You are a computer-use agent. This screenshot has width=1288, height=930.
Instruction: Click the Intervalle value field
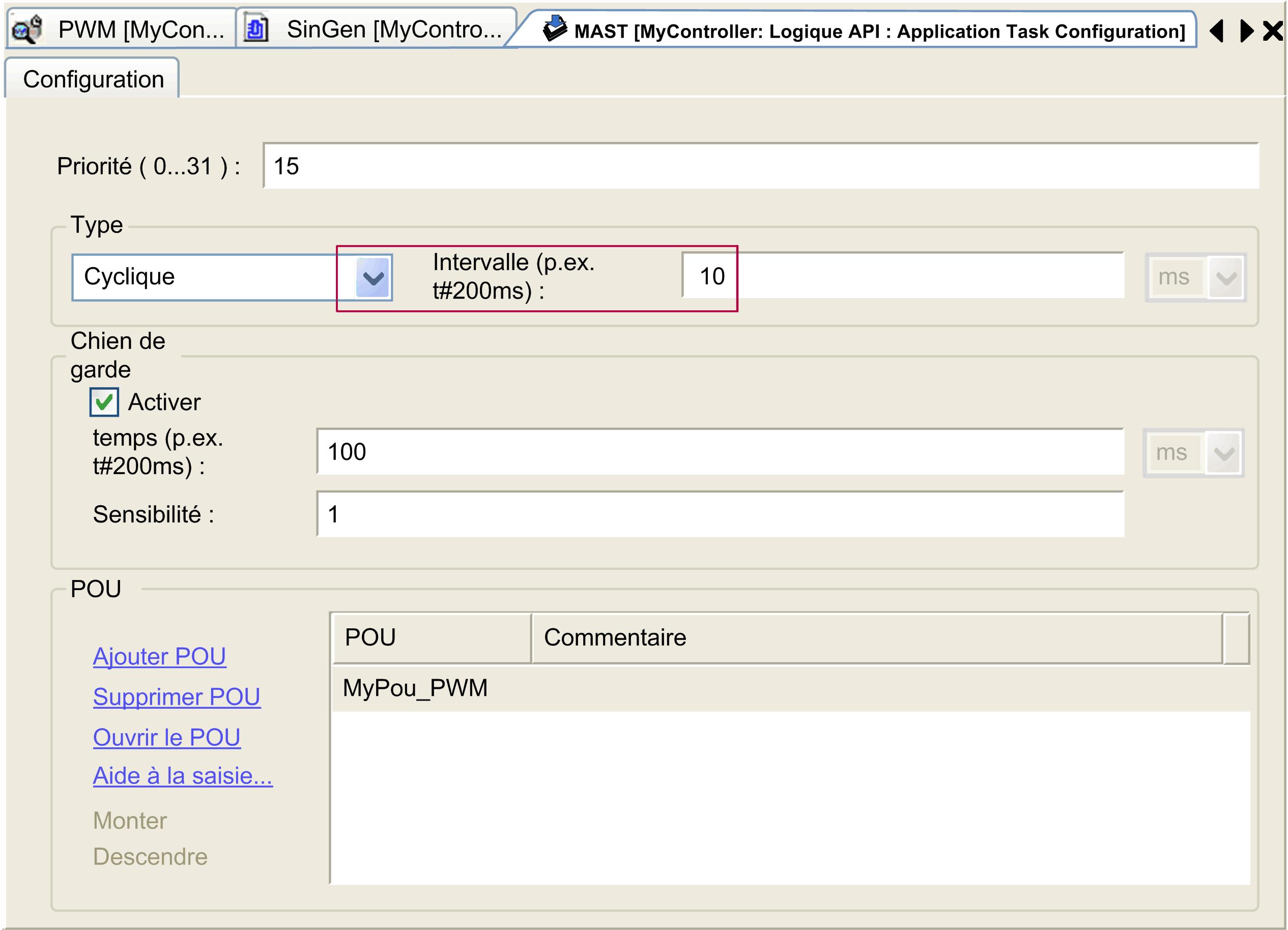[902, 276]
